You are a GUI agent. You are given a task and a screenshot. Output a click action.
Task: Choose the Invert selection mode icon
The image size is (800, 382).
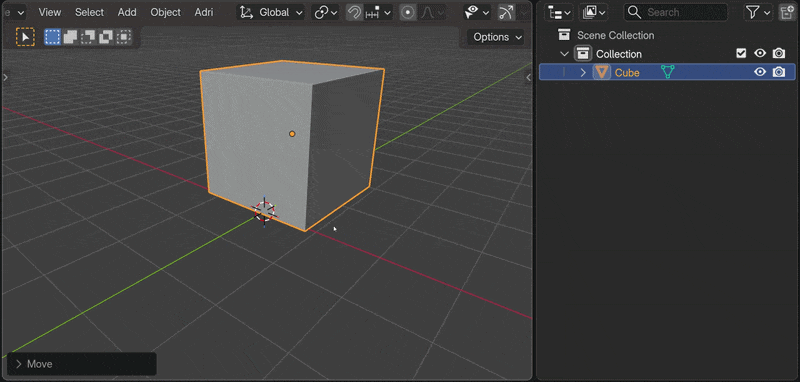[106, 37]
